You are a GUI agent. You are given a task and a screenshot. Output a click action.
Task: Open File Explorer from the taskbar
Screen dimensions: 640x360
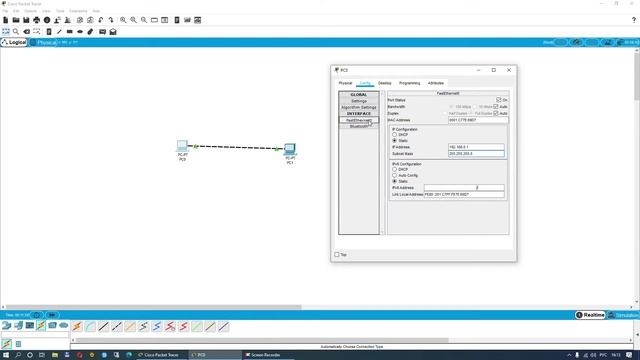tap(55, 355)
